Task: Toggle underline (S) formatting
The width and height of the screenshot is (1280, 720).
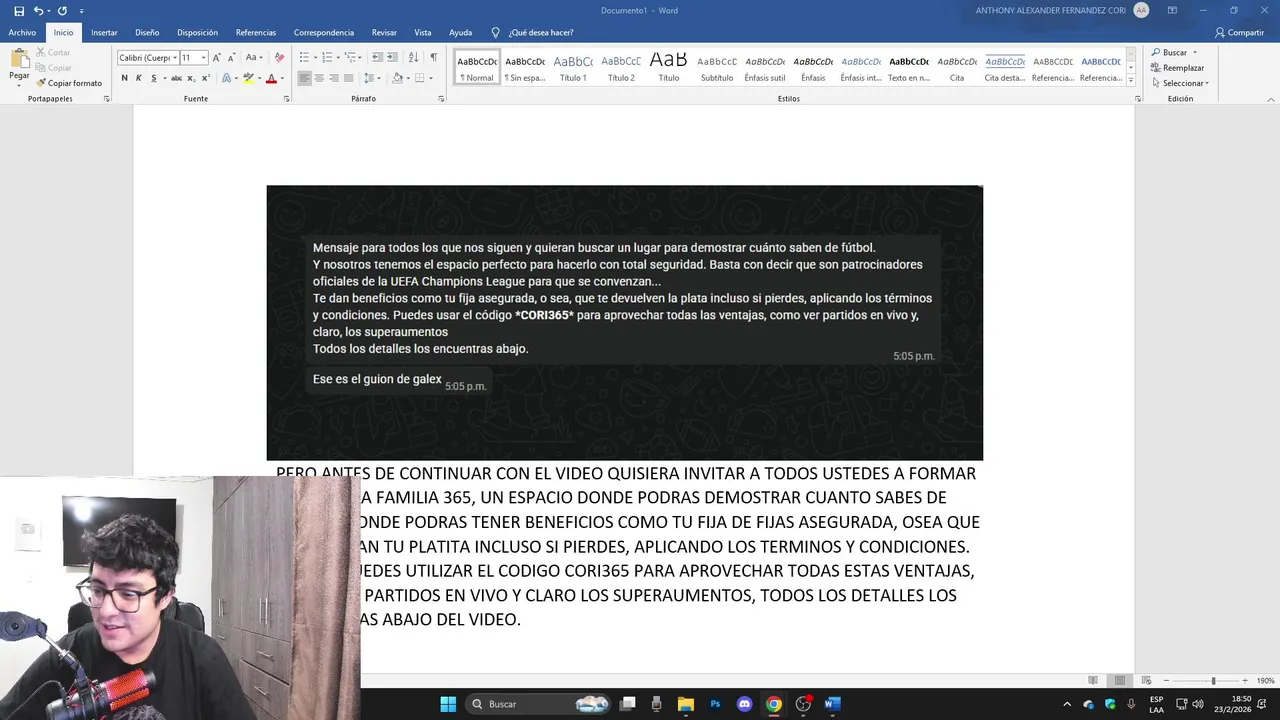Action: 153,78
